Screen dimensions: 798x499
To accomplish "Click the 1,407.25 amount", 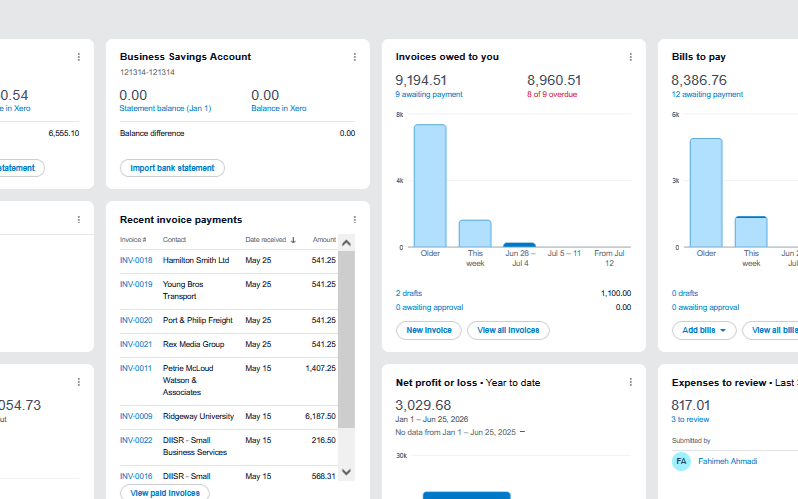I will tap(321, 368).
